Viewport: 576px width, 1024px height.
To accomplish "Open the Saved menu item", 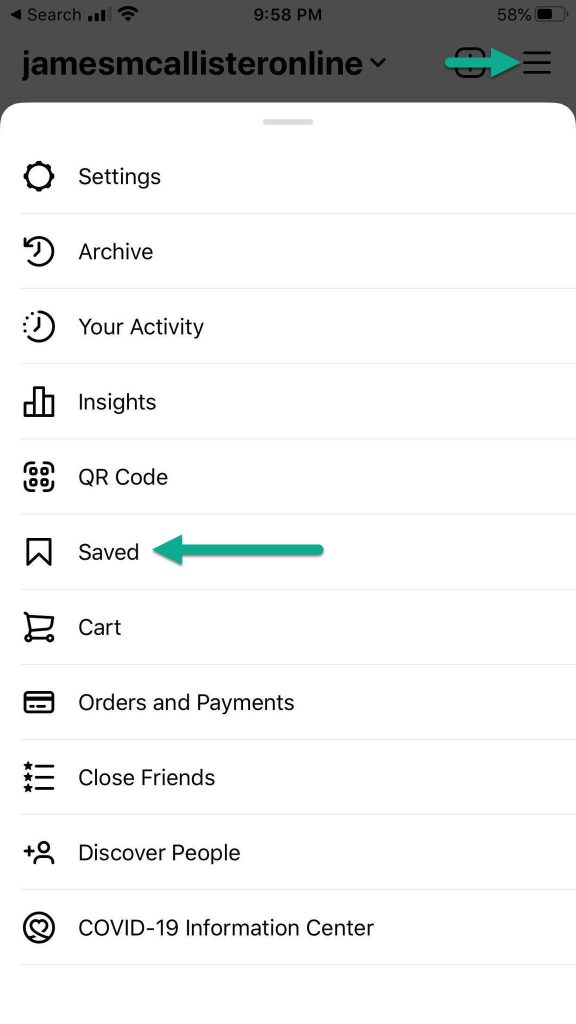I will click(x=298, y=552).
